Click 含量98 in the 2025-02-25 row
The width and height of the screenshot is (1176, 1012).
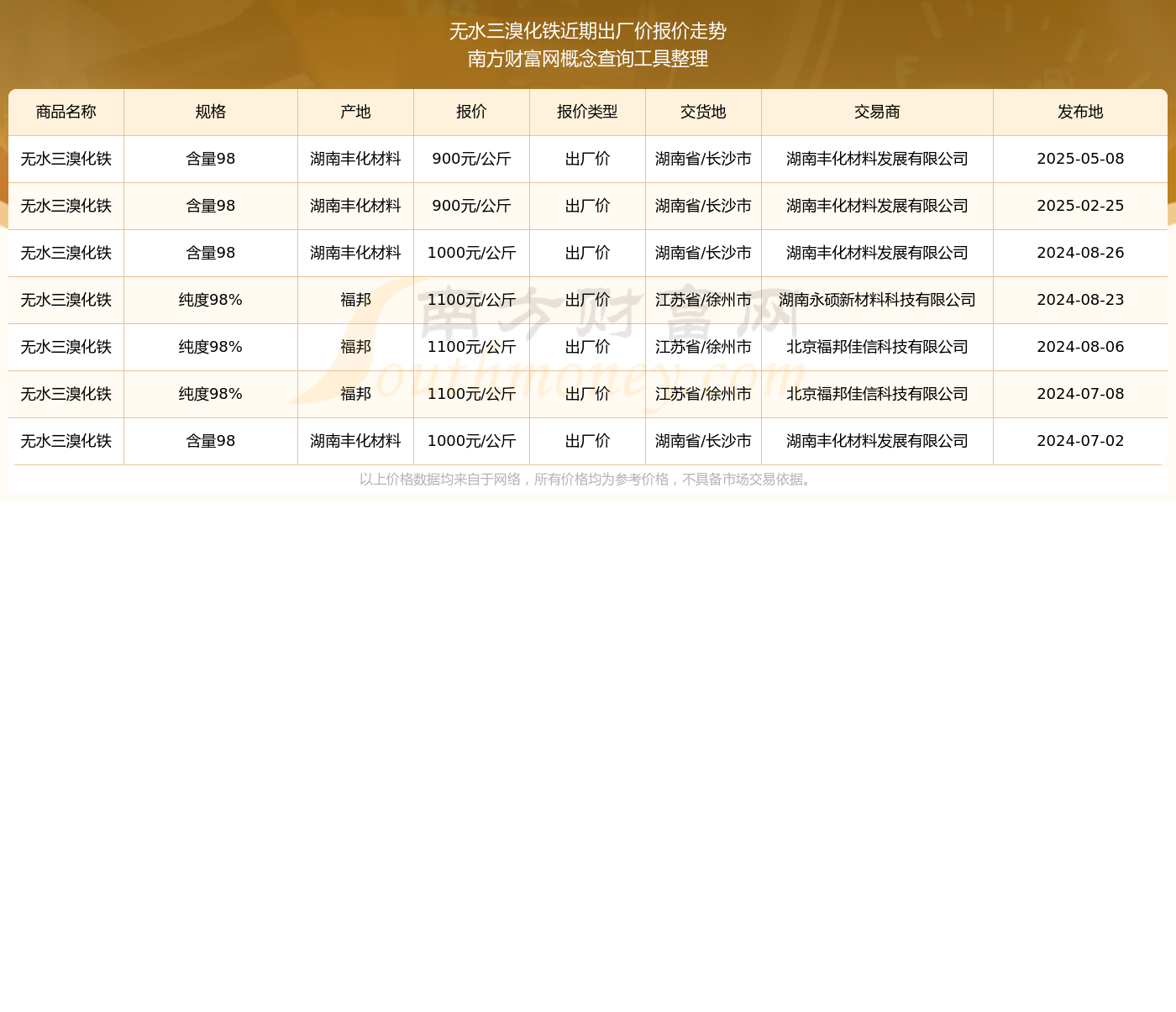point(211,206)
